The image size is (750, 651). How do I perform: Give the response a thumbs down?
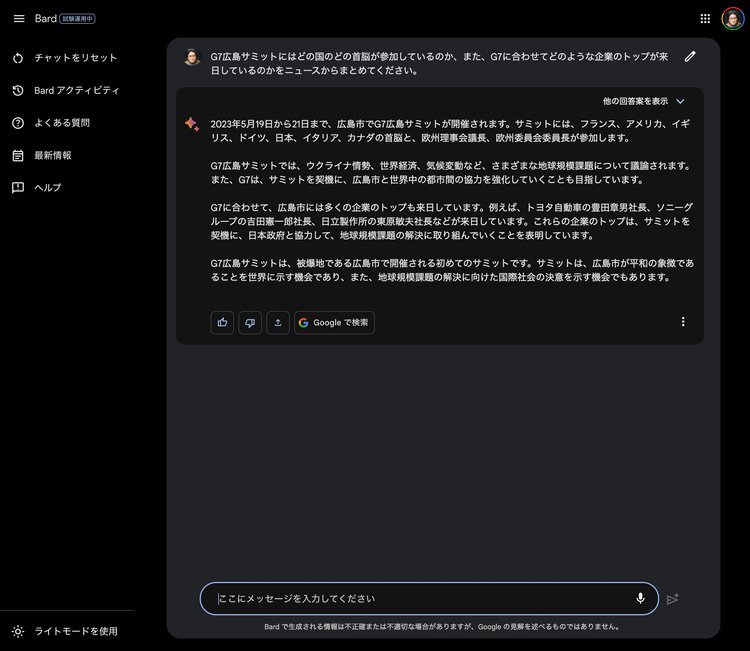250,322
